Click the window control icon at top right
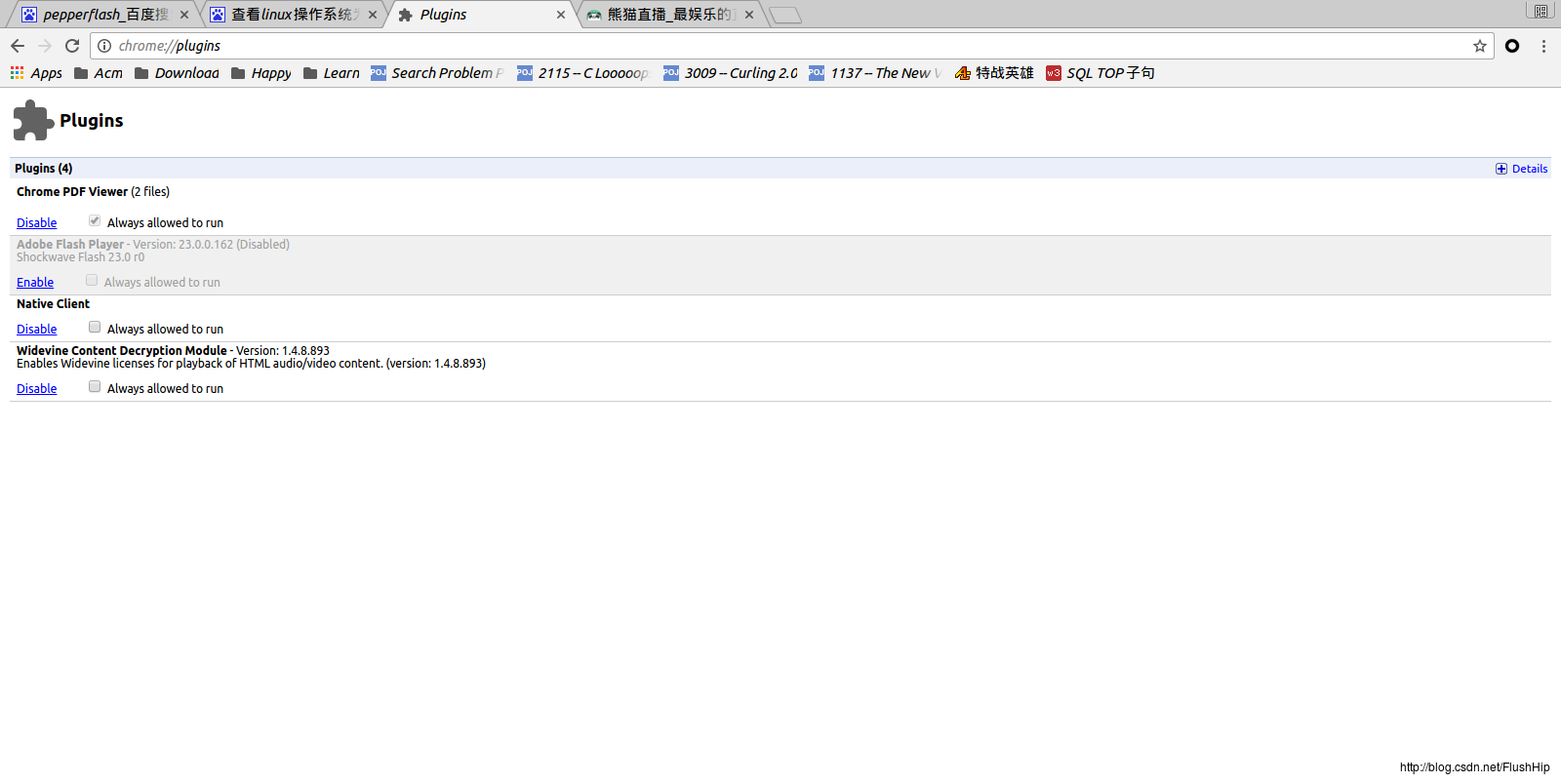This screenshot has height=784, width=1561. tap(1541, 11)
